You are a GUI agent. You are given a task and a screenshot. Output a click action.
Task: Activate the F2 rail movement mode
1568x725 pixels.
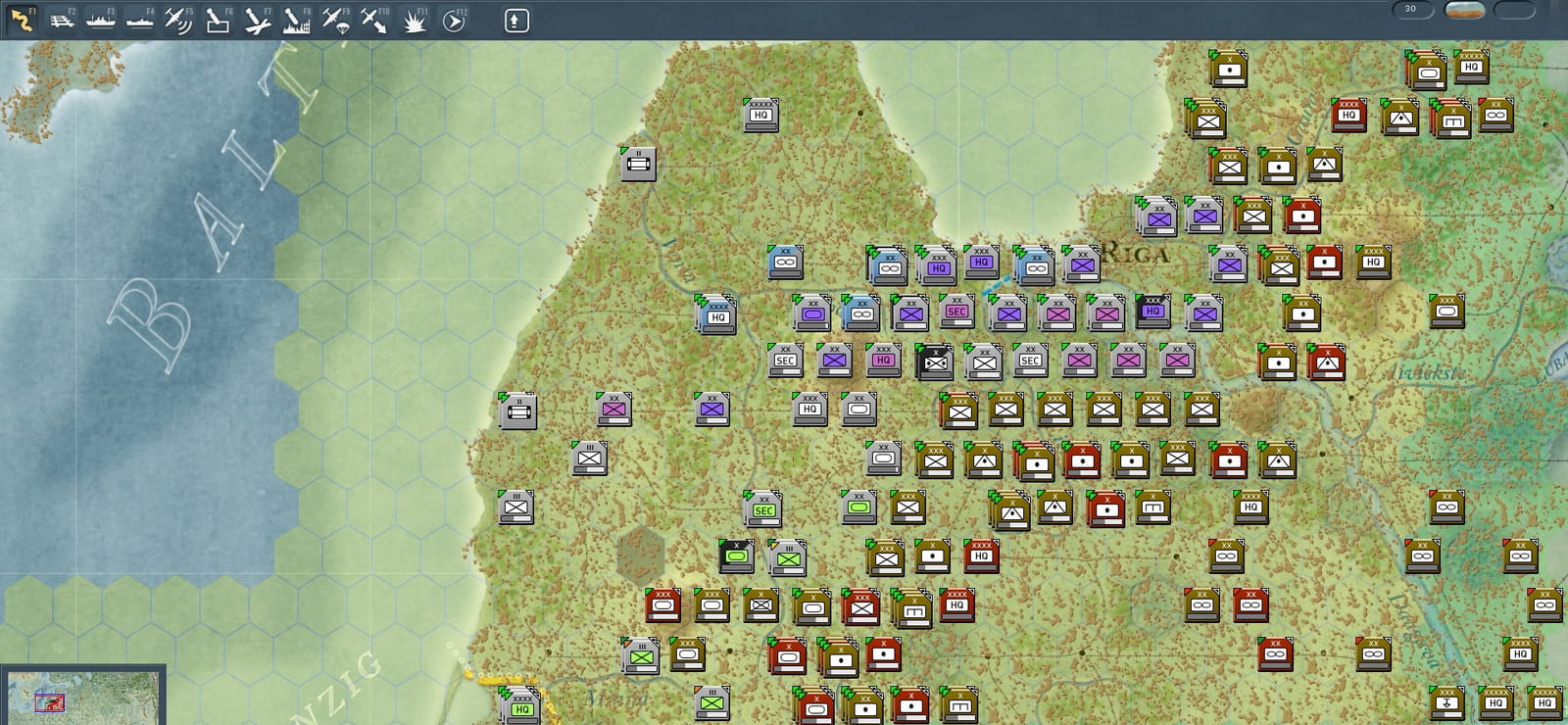[62, 20]
